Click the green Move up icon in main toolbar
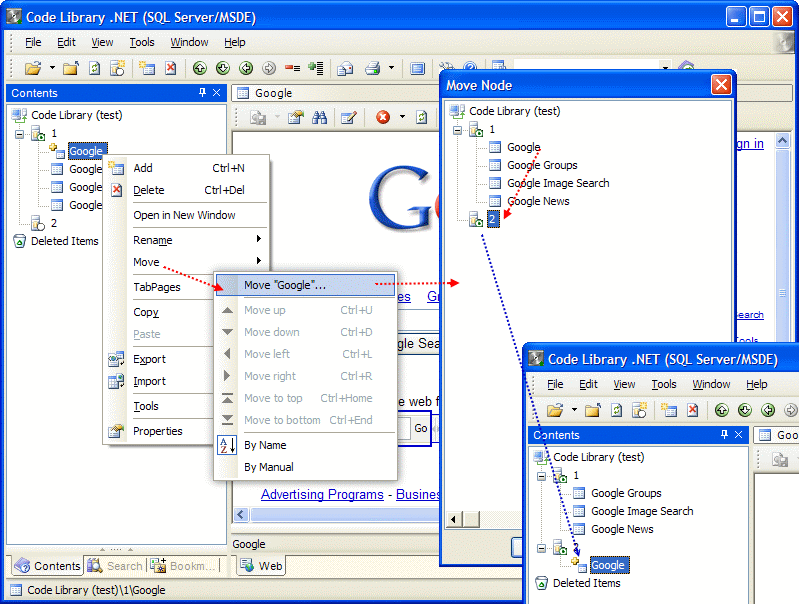Viewport: 799px width, 604px height. coord(200,68)
